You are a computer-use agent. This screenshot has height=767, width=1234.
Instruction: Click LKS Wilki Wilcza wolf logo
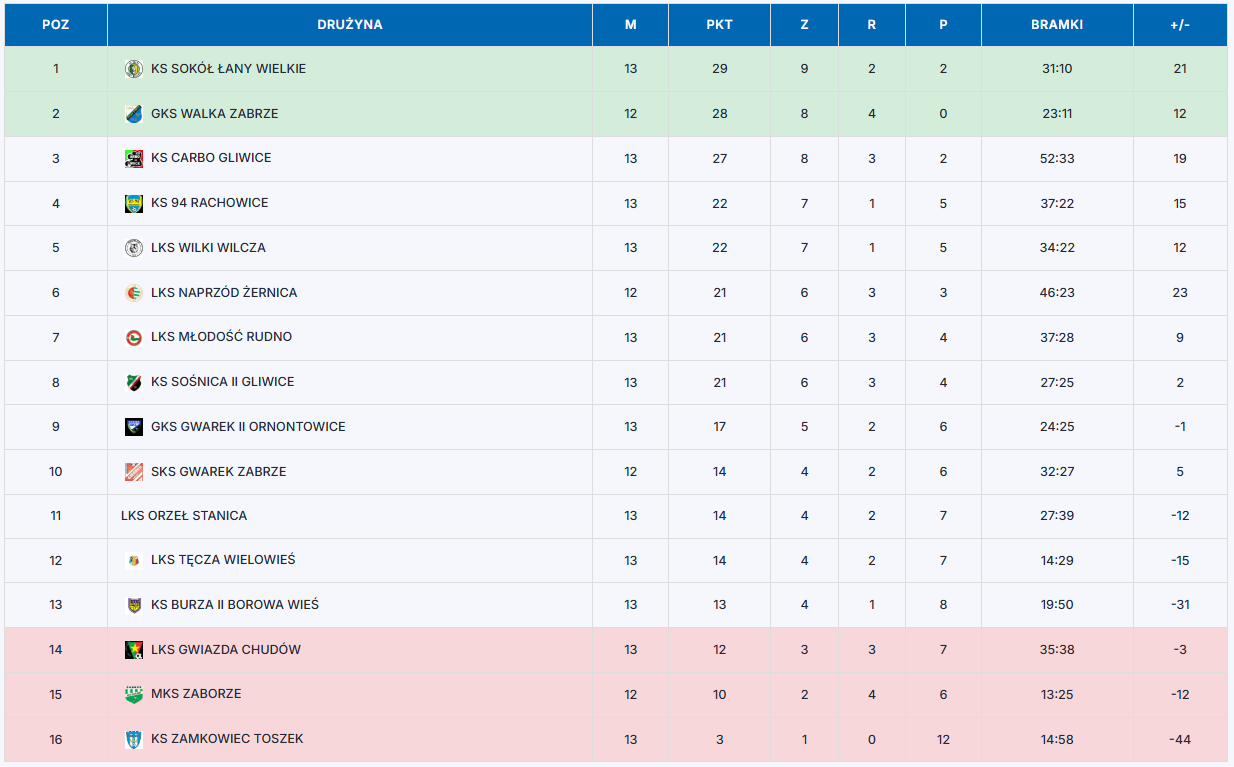tap(133, 248)
